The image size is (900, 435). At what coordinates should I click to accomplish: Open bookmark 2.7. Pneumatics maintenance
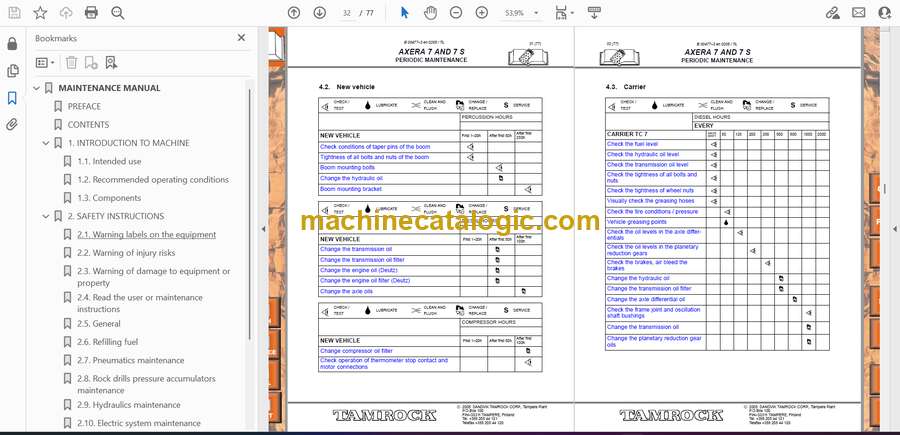coord(131,360)
